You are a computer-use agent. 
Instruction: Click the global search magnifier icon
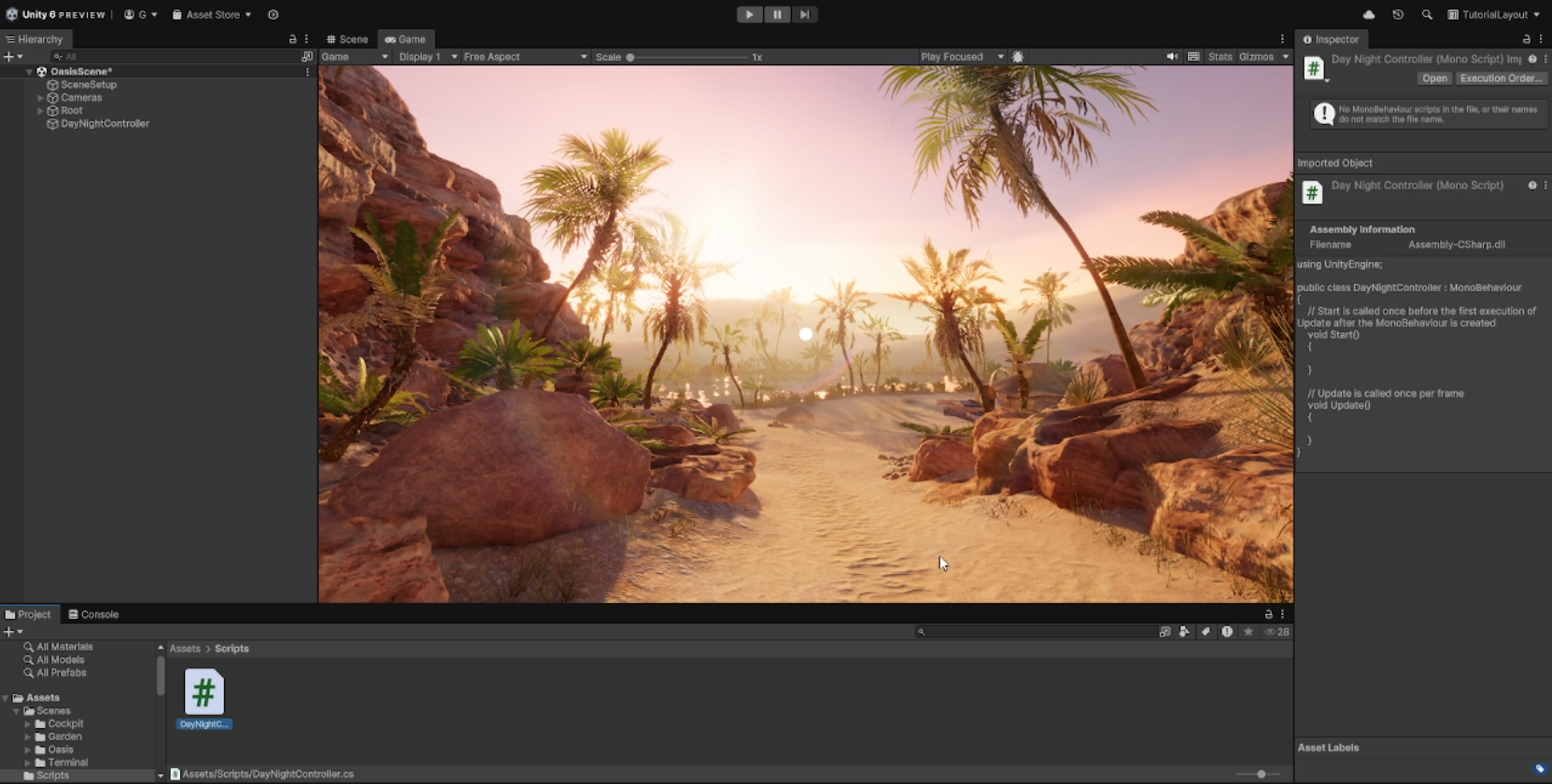point(1427,14)
